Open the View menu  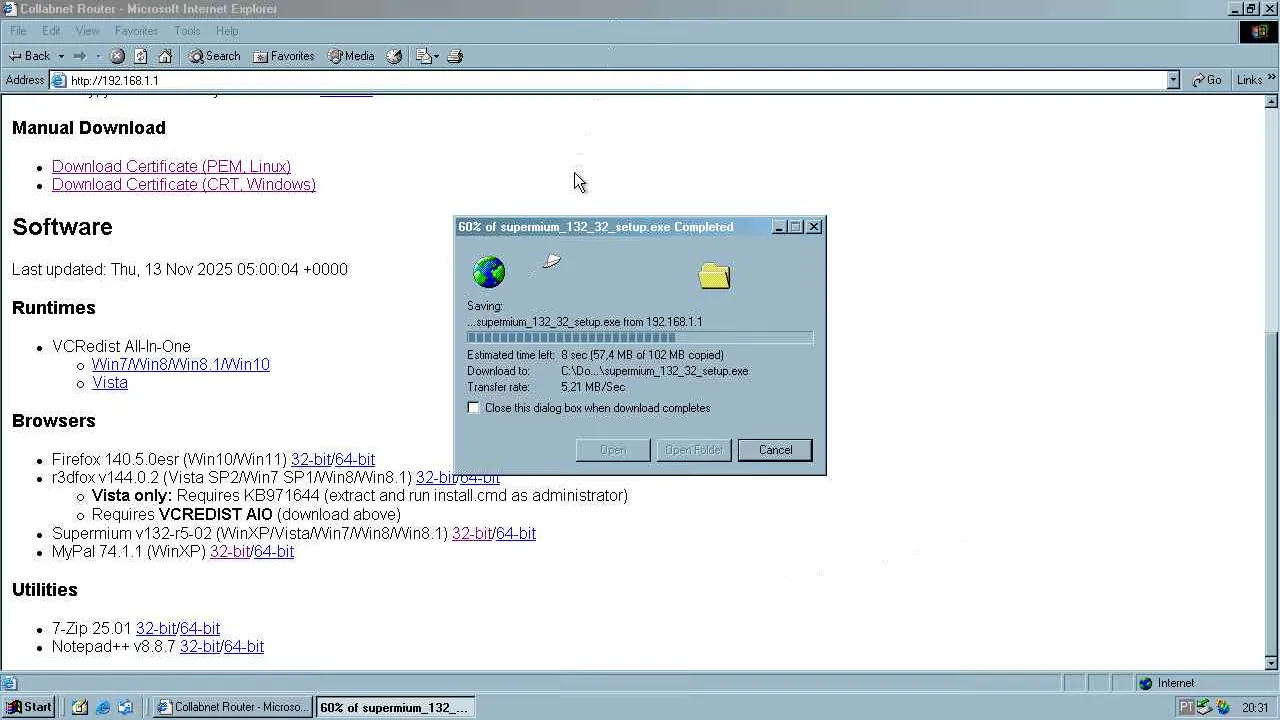[87, 31]
